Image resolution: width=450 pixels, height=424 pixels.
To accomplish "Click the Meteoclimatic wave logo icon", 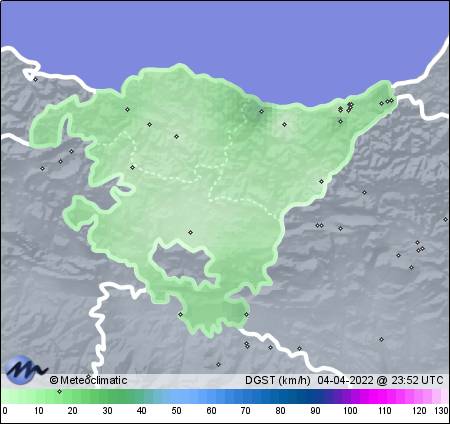I will coord(26,369).
